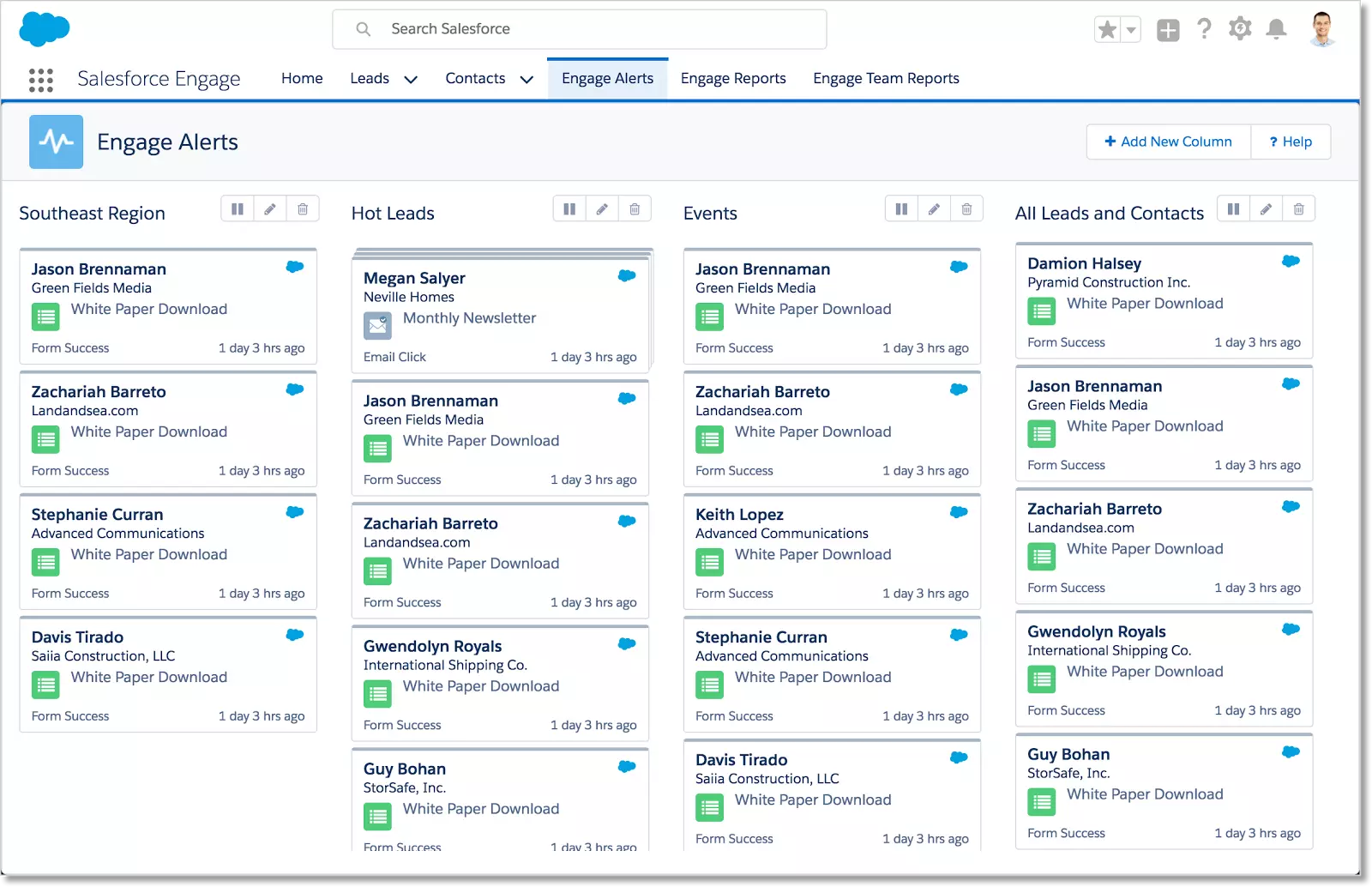Go to the Home tab
Screen dimensions: 1372x887
(302, 78)
